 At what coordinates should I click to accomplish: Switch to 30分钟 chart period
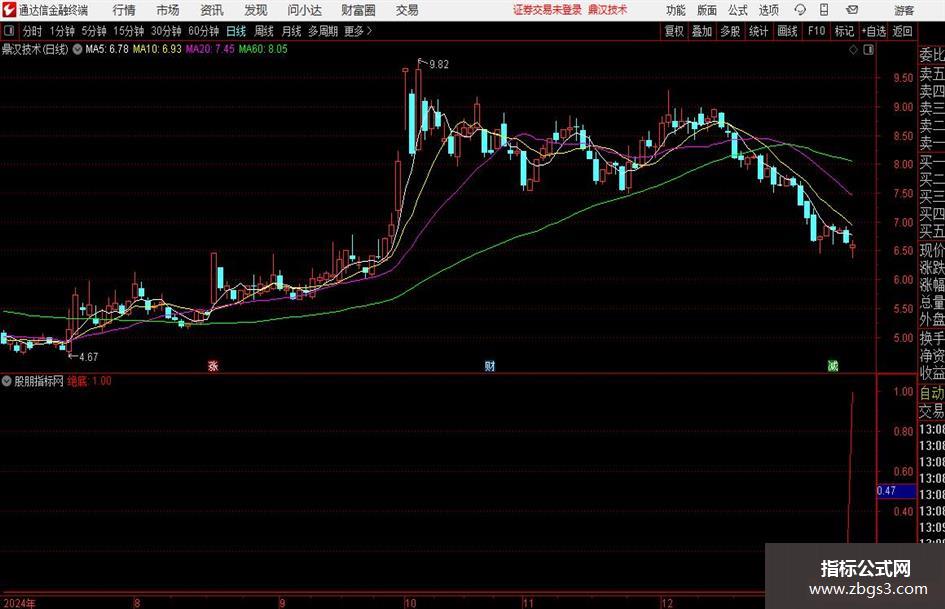[x=166, y=31]
